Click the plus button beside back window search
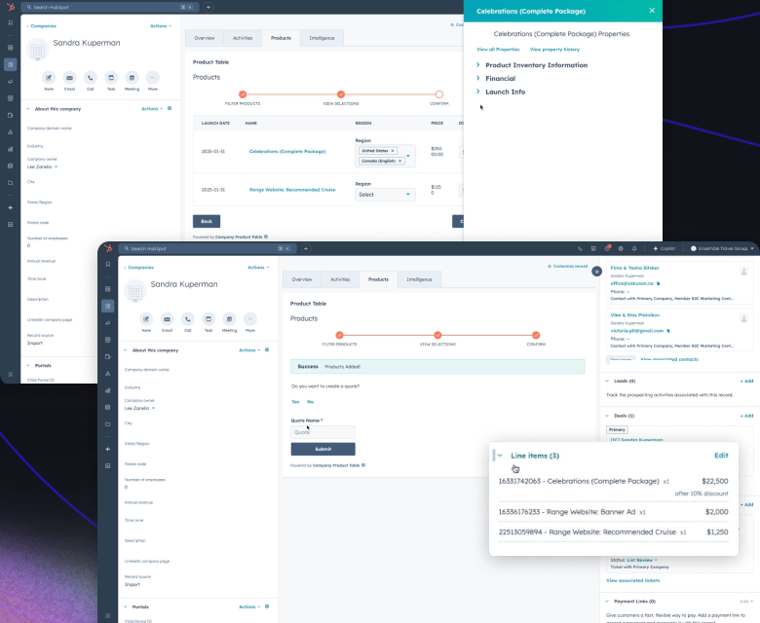 coord(208,7)
